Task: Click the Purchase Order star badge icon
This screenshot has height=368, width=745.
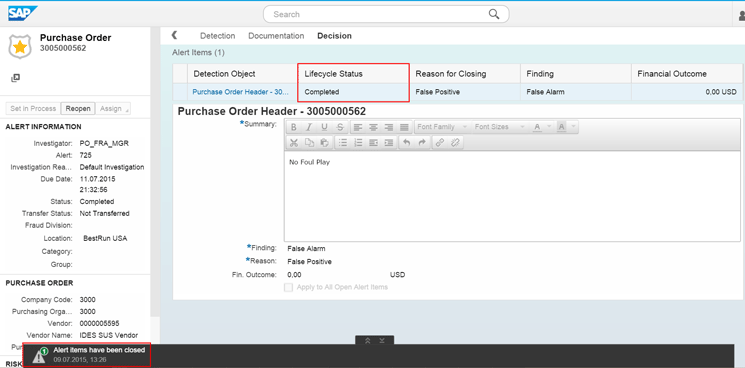Action: 20,47
